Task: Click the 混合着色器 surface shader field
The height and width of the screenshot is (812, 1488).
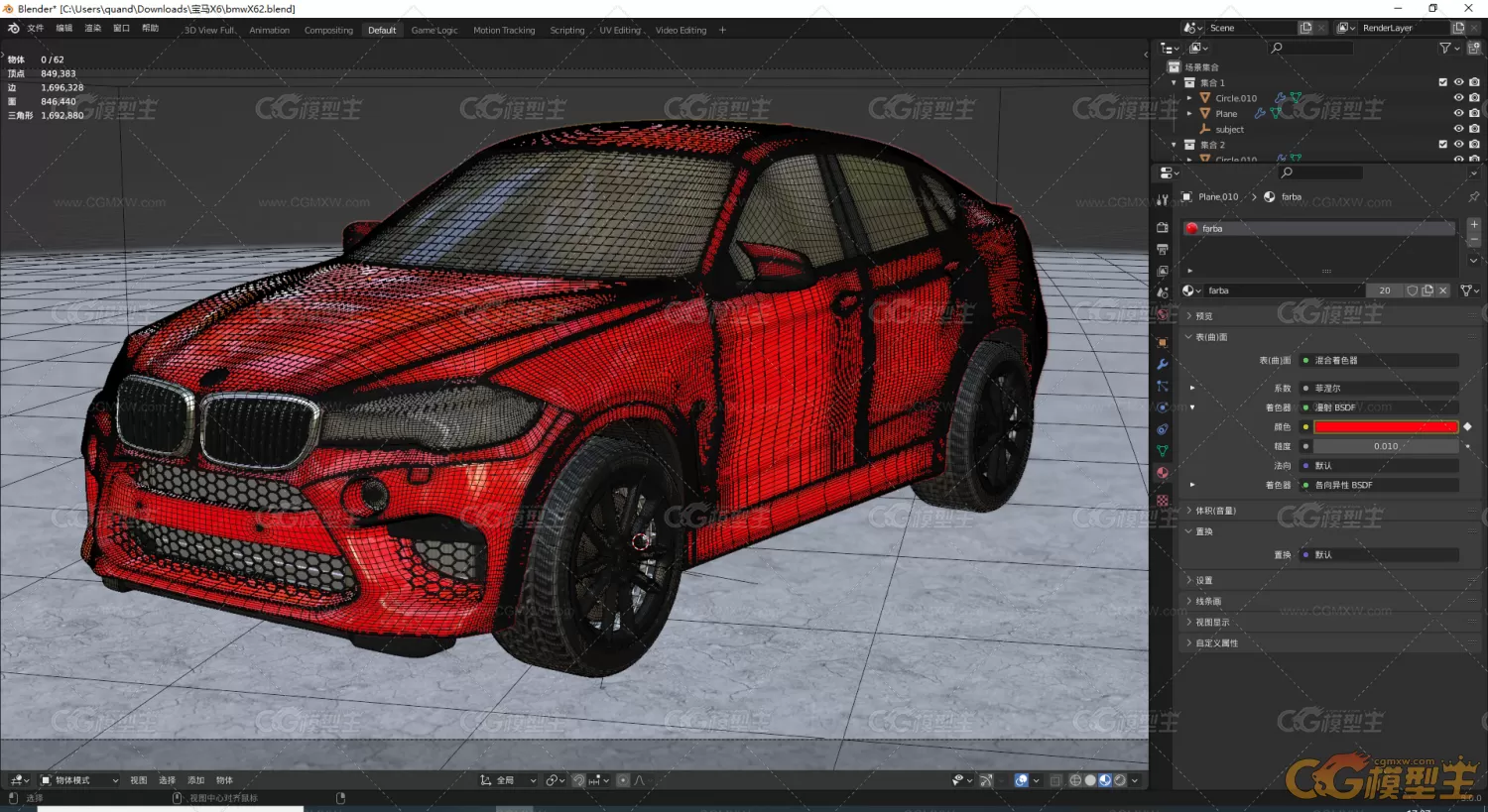Action: 1379,360
